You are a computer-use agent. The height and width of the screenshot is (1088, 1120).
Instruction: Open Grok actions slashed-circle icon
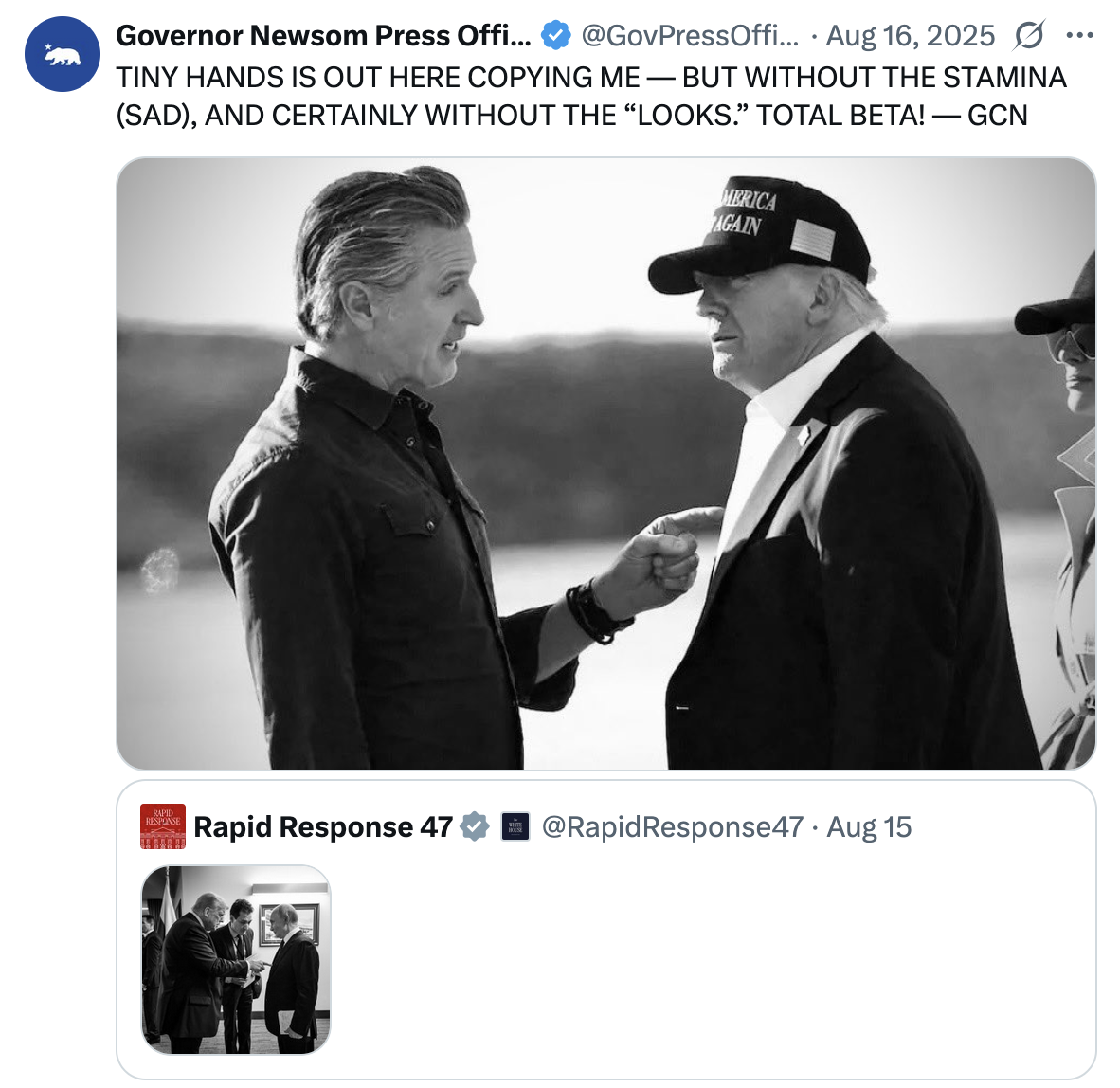pos(1028,36)
